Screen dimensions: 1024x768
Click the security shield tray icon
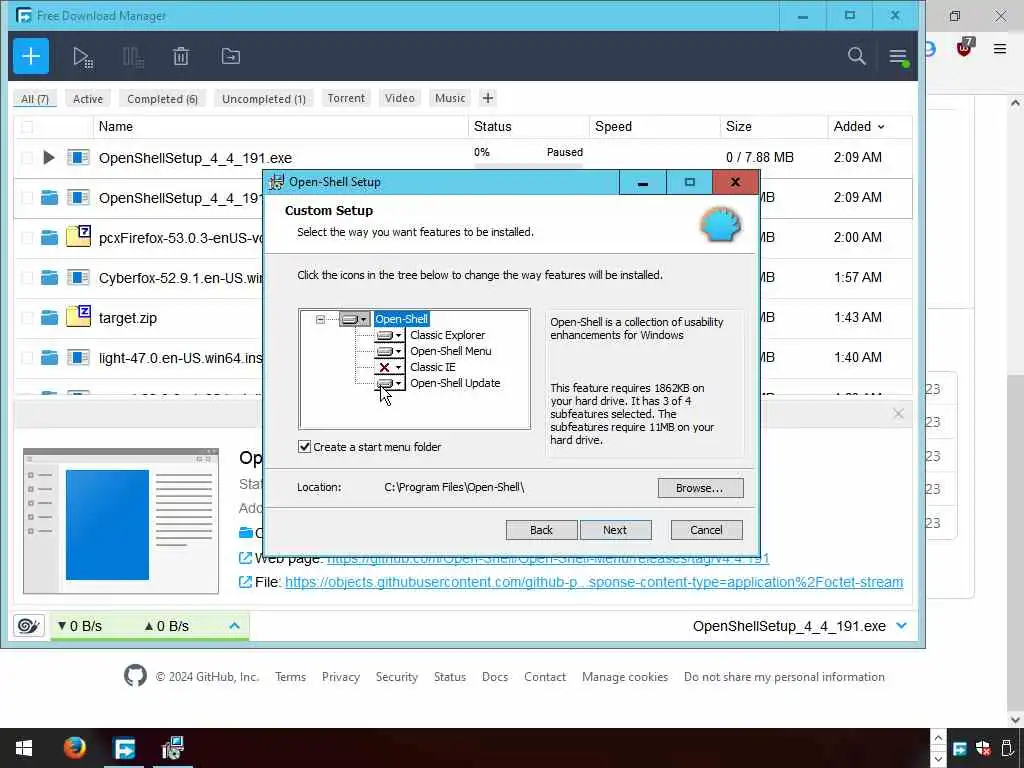[x=984, y=748]
